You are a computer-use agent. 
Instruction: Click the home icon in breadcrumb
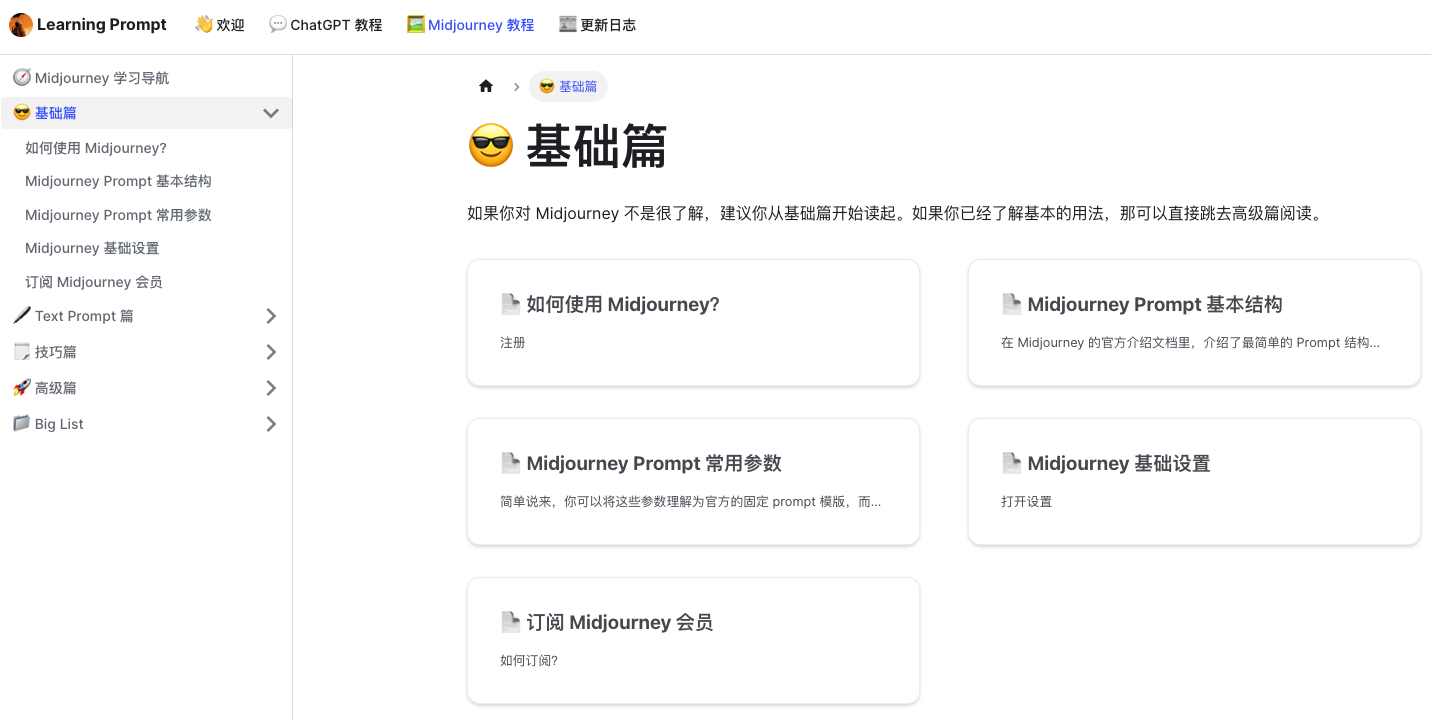[x=486, y=86]
